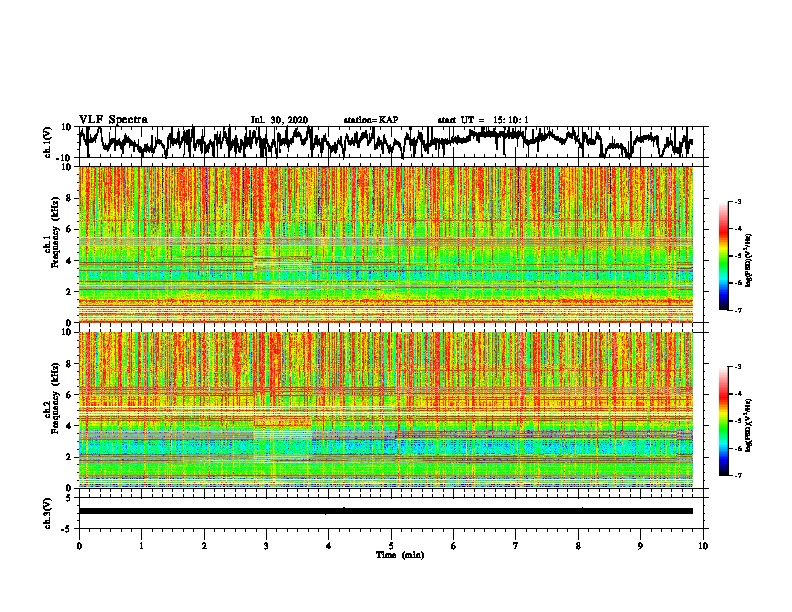Image resolution: width=792 pixels, height=612 pixels.
Task: Click the ch.2 colorbar log(PSD) label
Action: [x=748, y=426]
